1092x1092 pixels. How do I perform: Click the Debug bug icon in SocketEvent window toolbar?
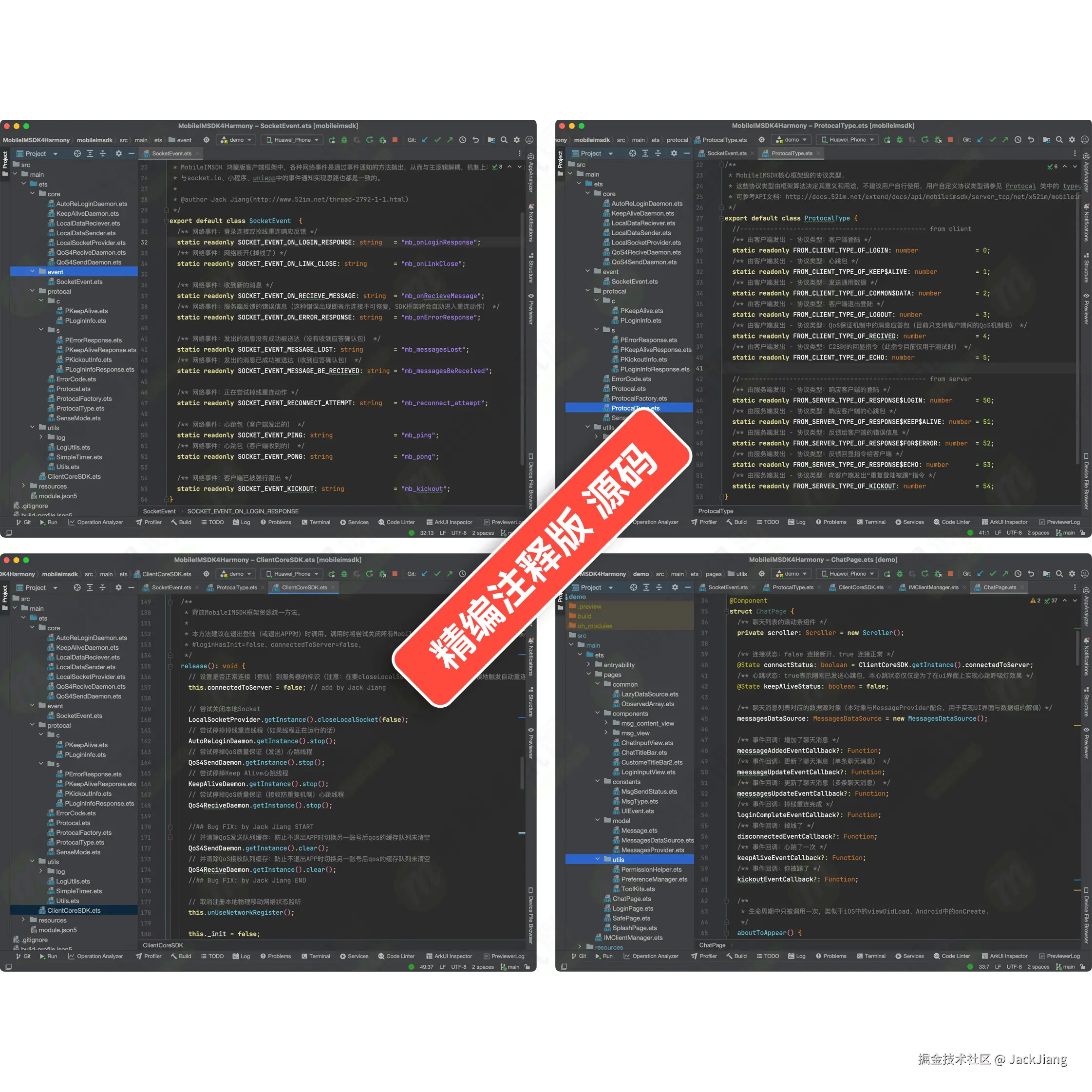click(344, 140)
